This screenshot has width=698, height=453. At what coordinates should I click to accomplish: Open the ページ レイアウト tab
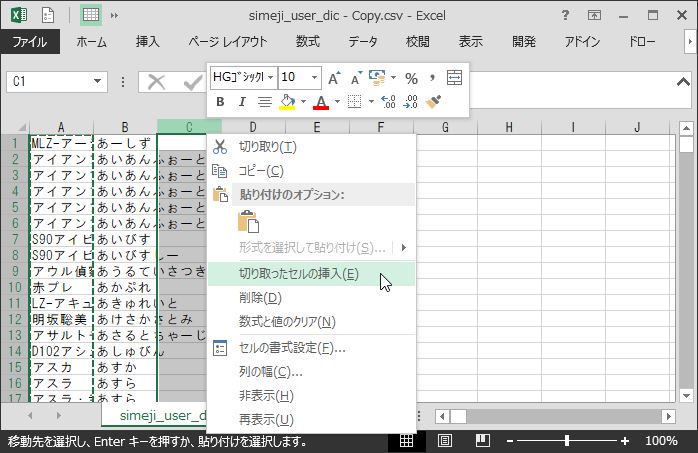coord(227,42)
